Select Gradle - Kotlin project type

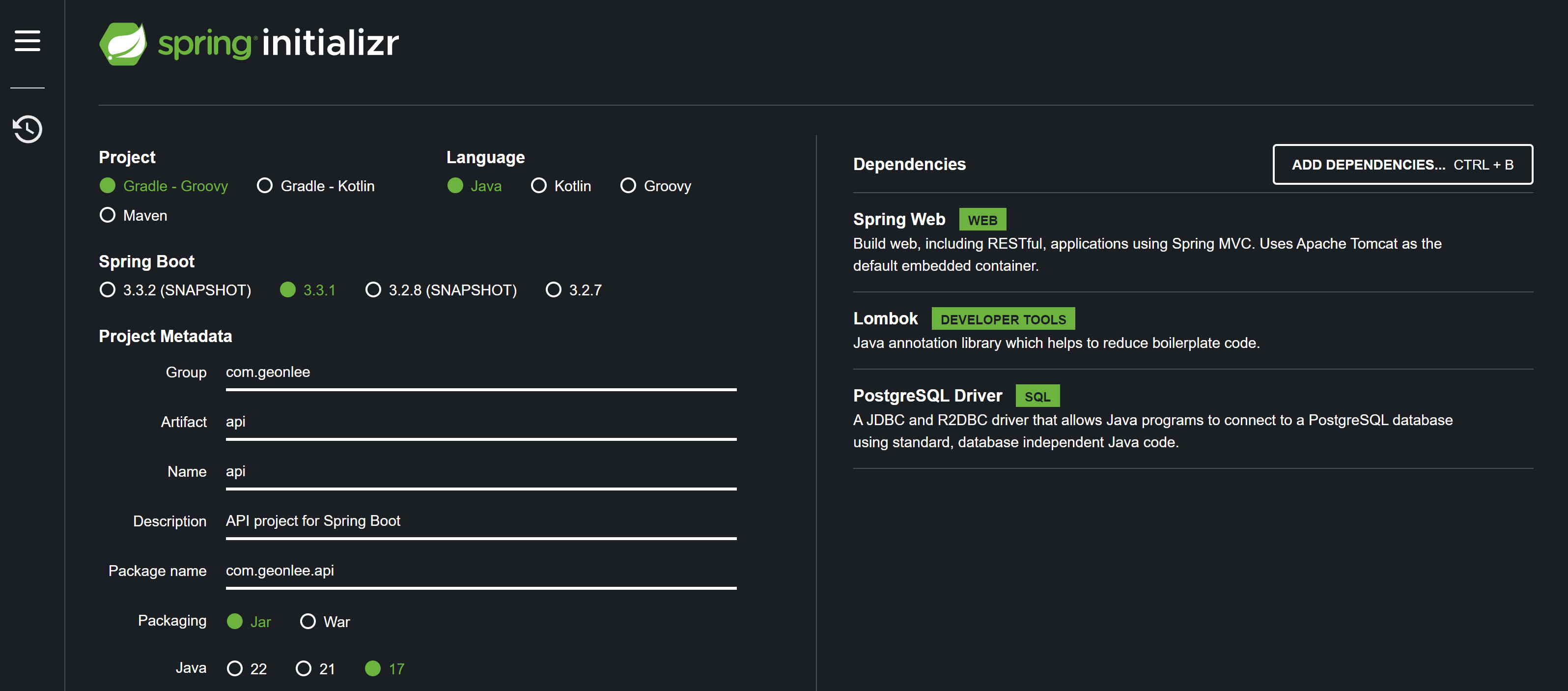(265, 186)
